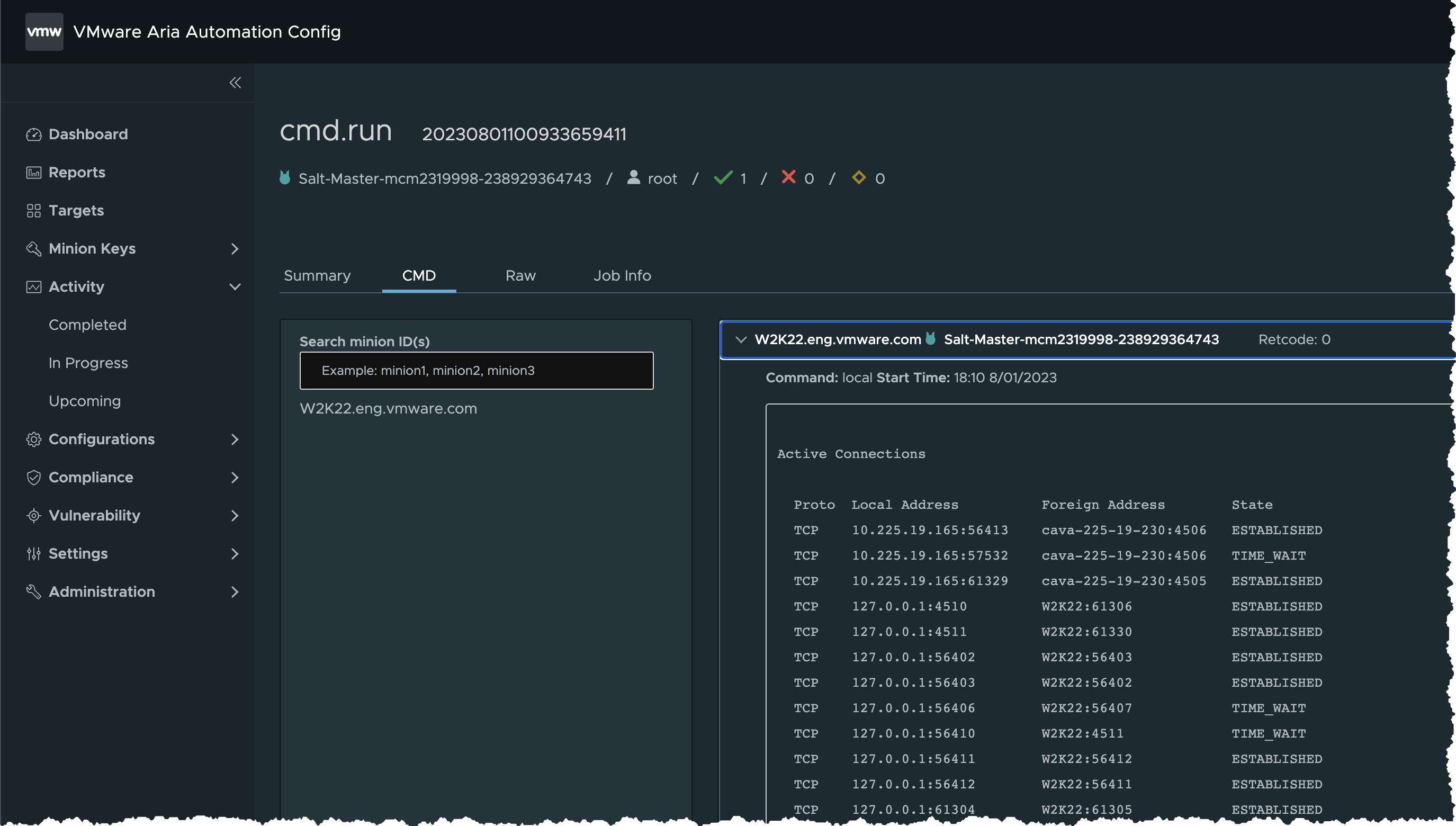1456x826 pixels.
Task: Click foreign address W2K22:56407
Action: coord(1087,708)
